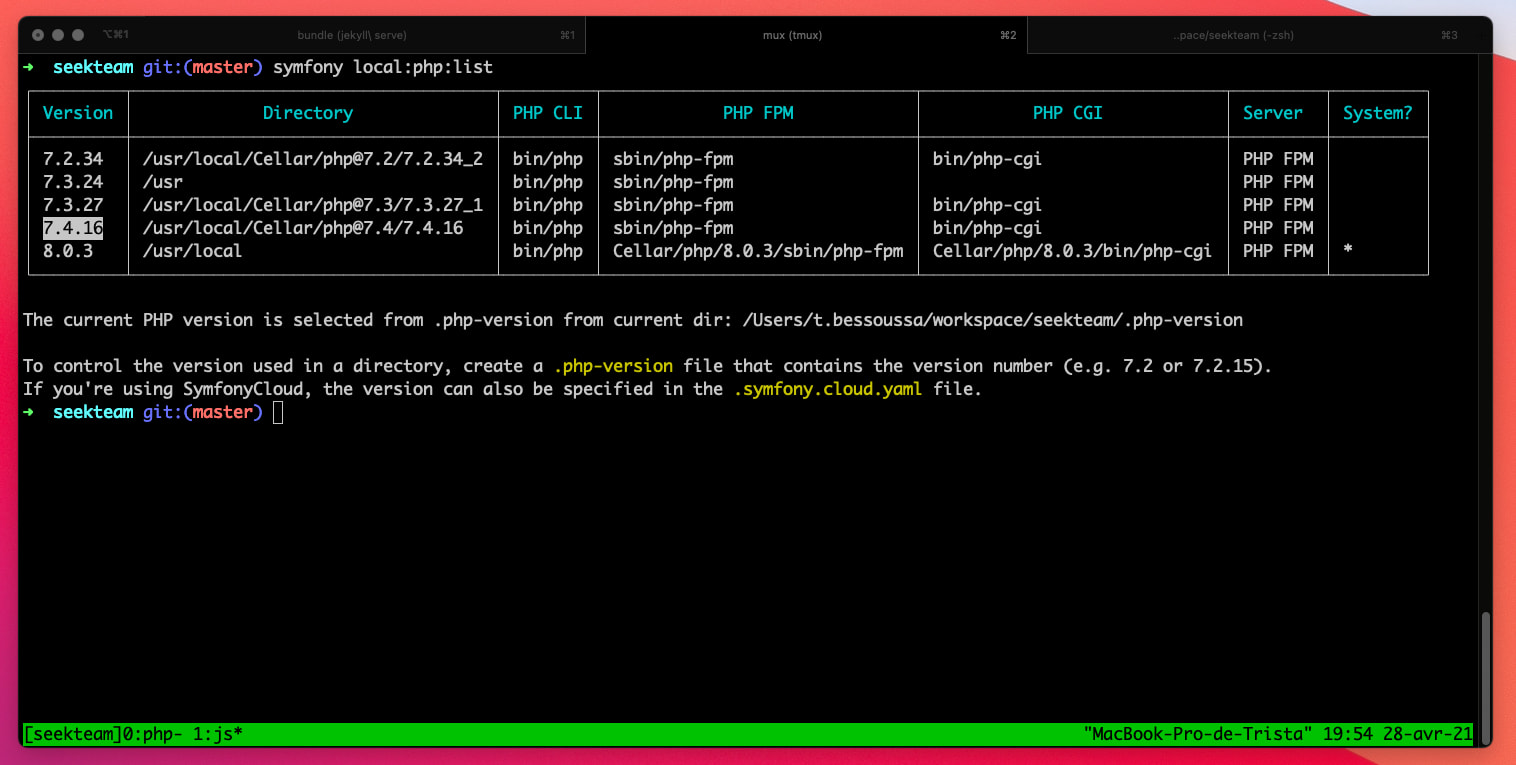The image size is (1516, 765).
Task: Click the PHP FPM column header
Action: coord(758,113)
